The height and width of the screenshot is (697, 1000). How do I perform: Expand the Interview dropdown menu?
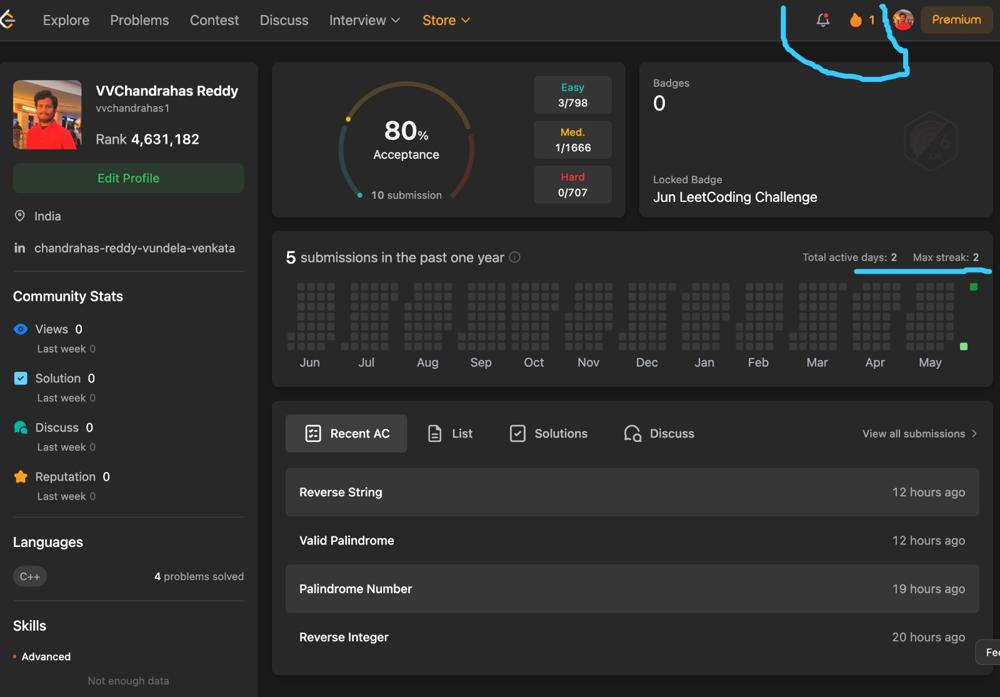pyautogui.click(x=364, y=20)
